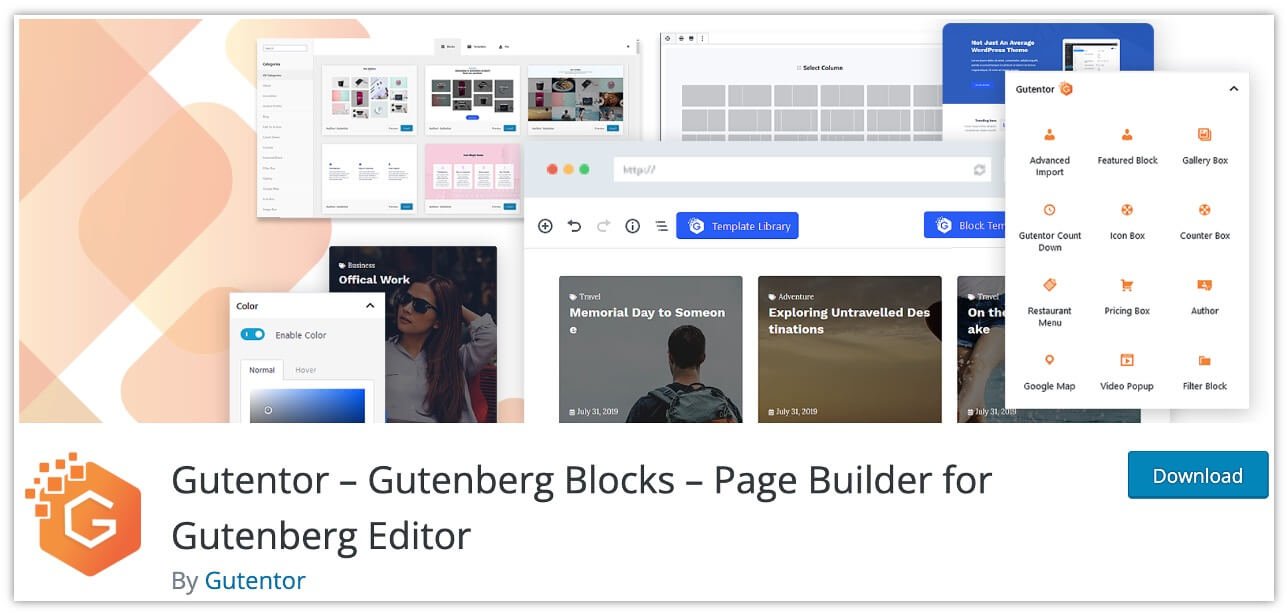1288x616 pixels.
Task: Switch to the Hover color tab
Action: tap(306, 370)
